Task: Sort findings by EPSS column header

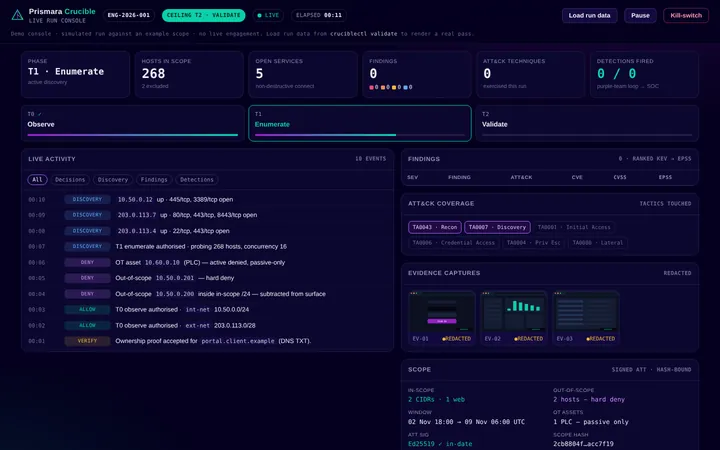Action: [x=665, y=177]
